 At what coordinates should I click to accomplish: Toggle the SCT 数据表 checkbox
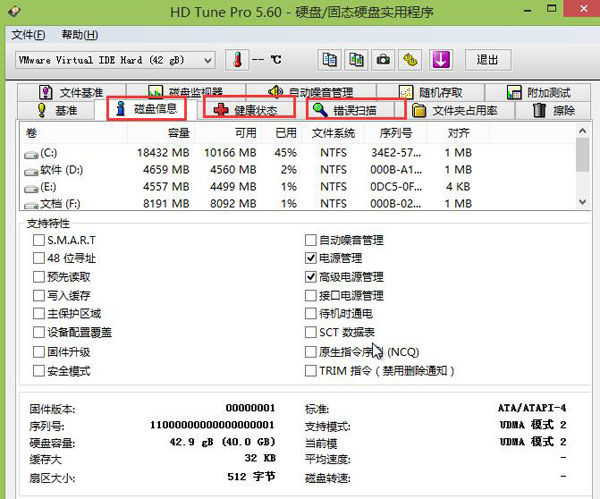(x=311, y=332)
